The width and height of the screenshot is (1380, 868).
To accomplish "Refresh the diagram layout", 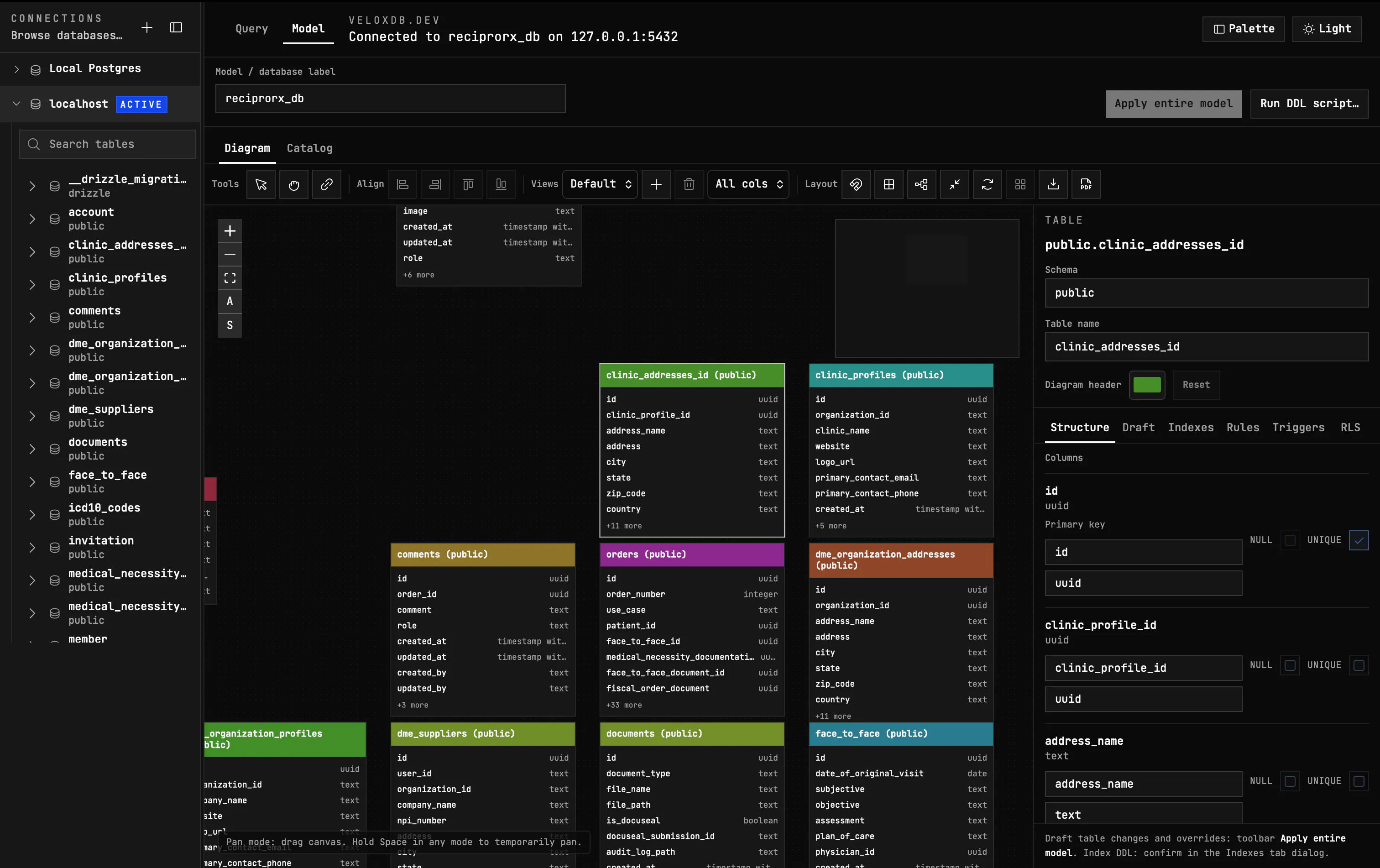I will (988, 184).
